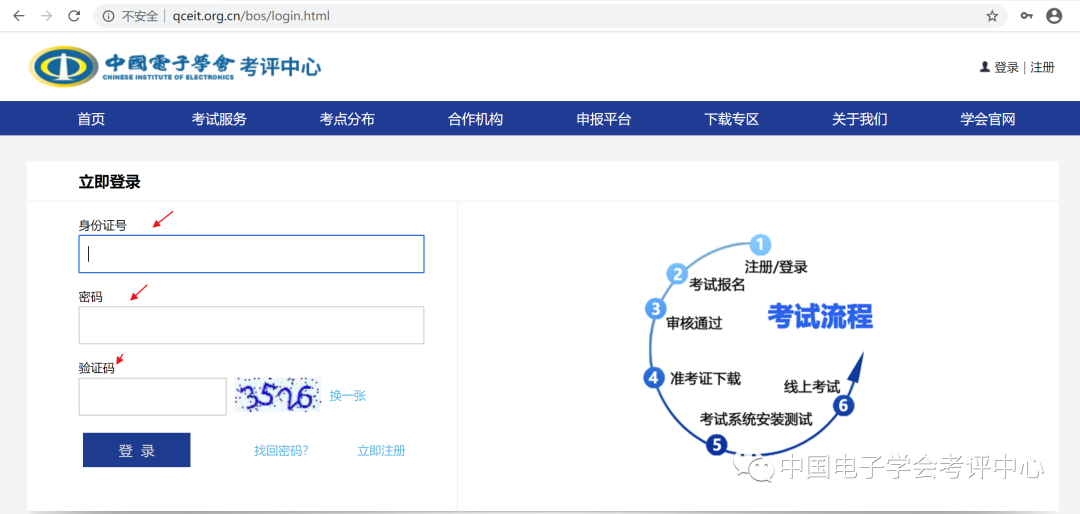The image size is (1080, 514).
Task: Click the 审核通过 step text
Action: coord(694,323)
